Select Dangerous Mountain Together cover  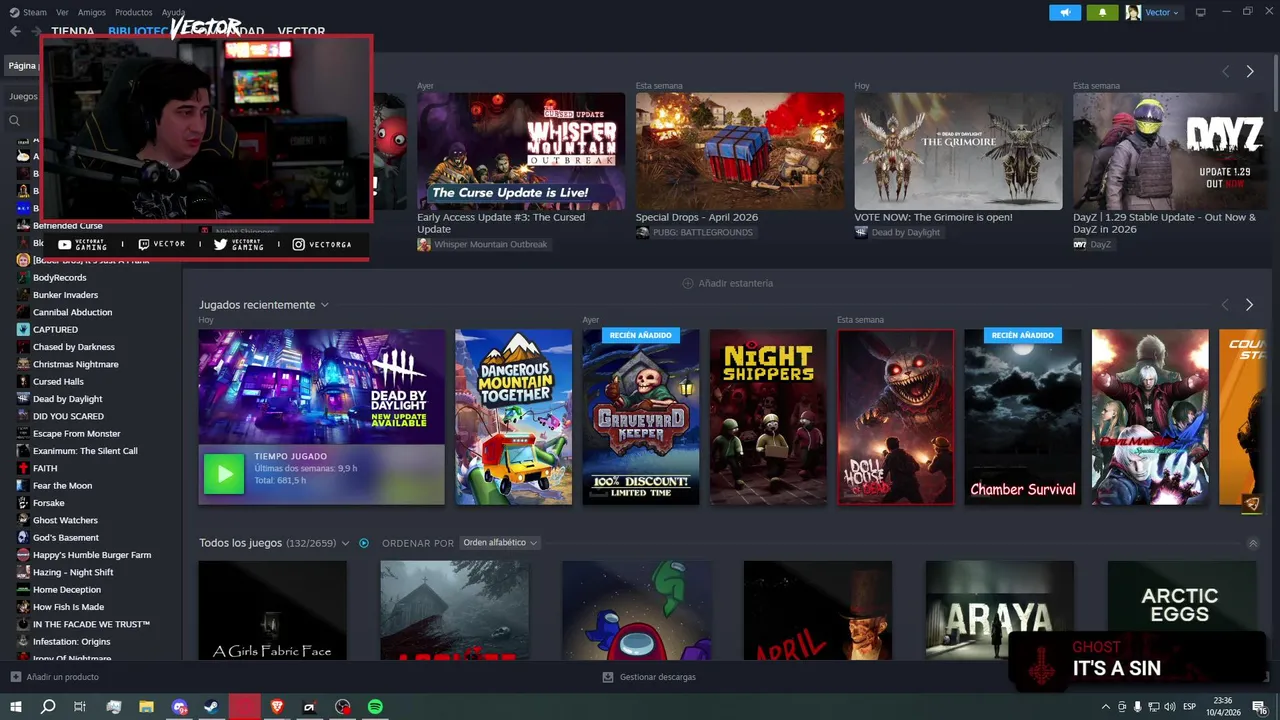[514, 417]
